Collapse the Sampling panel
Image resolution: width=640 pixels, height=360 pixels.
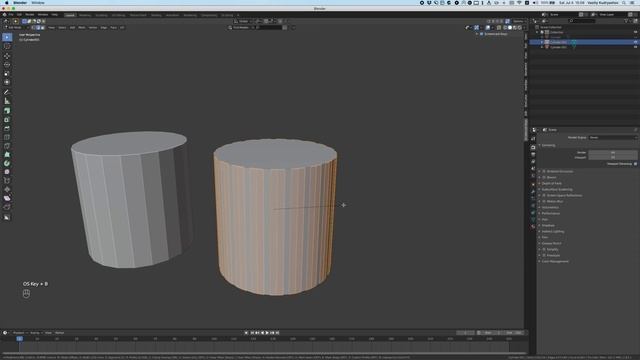(x=547, y=145)
